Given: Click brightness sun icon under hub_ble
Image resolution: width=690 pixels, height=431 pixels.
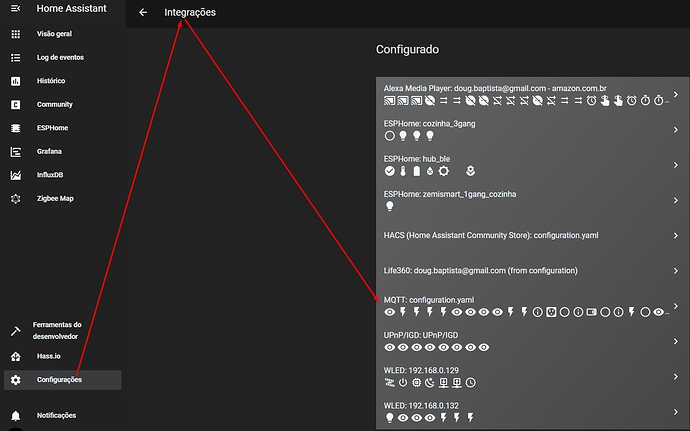Looking at the screenshot, I should click(444, 171).
